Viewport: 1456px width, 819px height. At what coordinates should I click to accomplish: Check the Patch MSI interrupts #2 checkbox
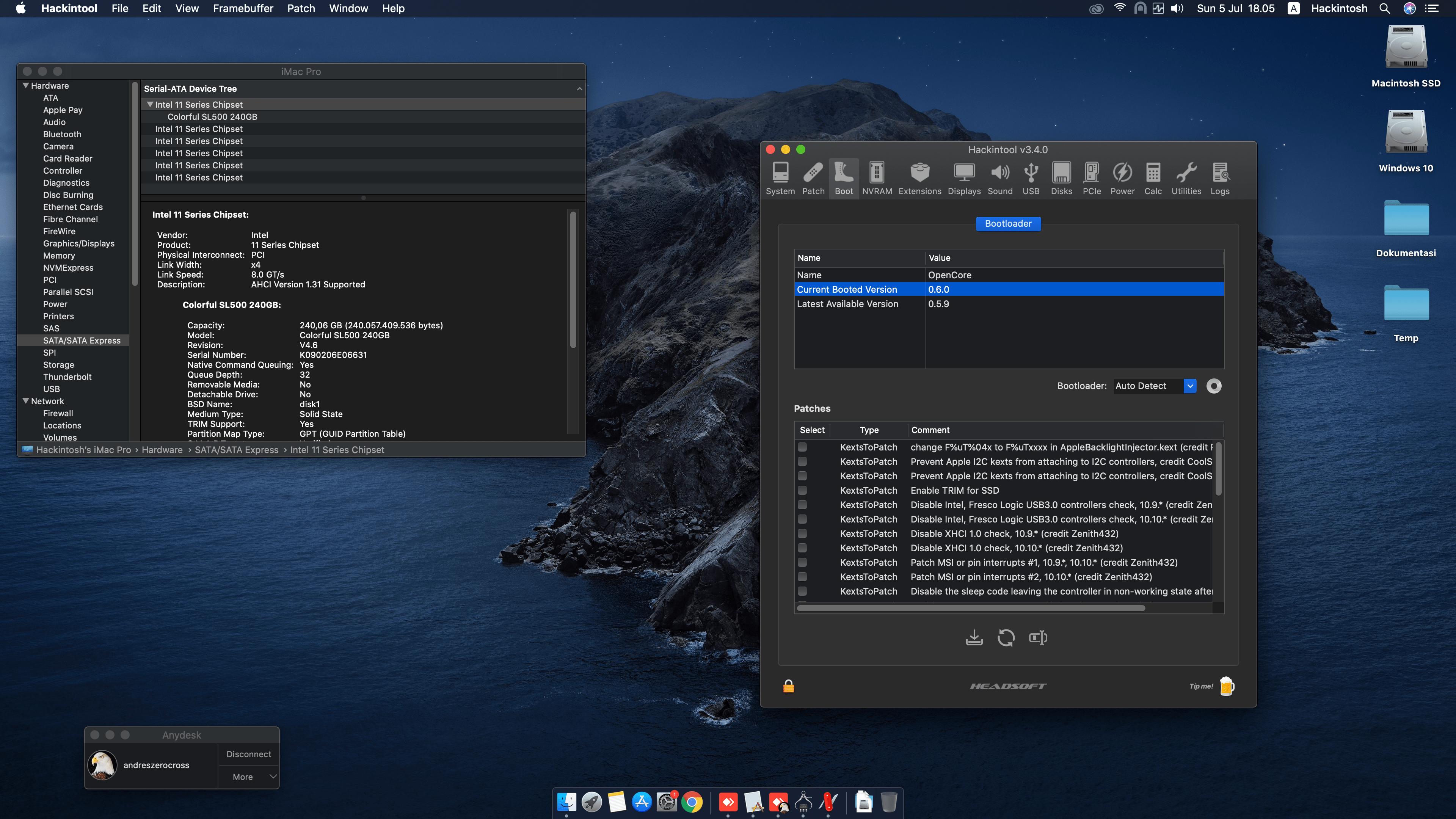pyautogui.click(x=802, y=576)
